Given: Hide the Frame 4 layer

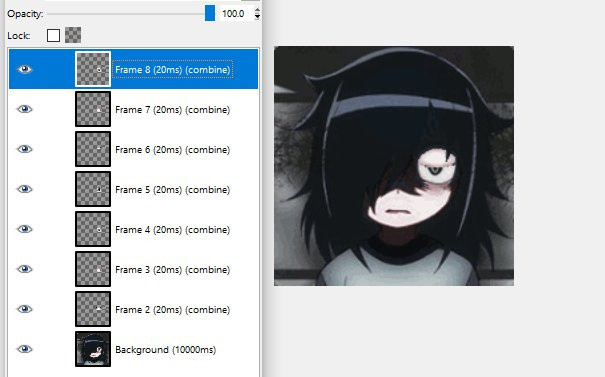Looking at the screenshot, I should [25, 229].
